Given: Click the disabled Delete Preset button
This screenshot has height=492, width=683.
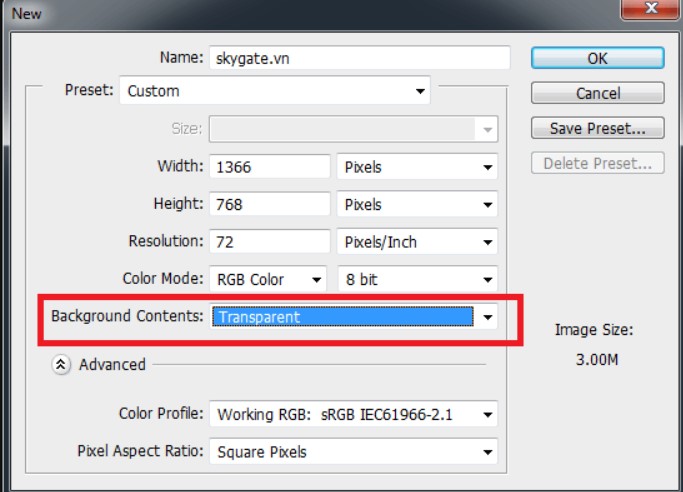Looking at the screenshot, I should pyautogui.click(x=598, y=163).
